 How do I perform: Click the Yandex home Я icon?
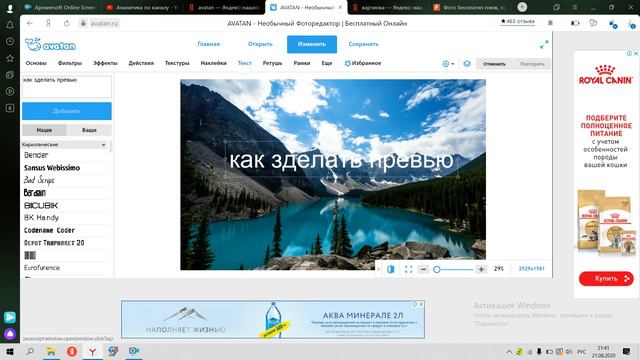click(48, 24)
